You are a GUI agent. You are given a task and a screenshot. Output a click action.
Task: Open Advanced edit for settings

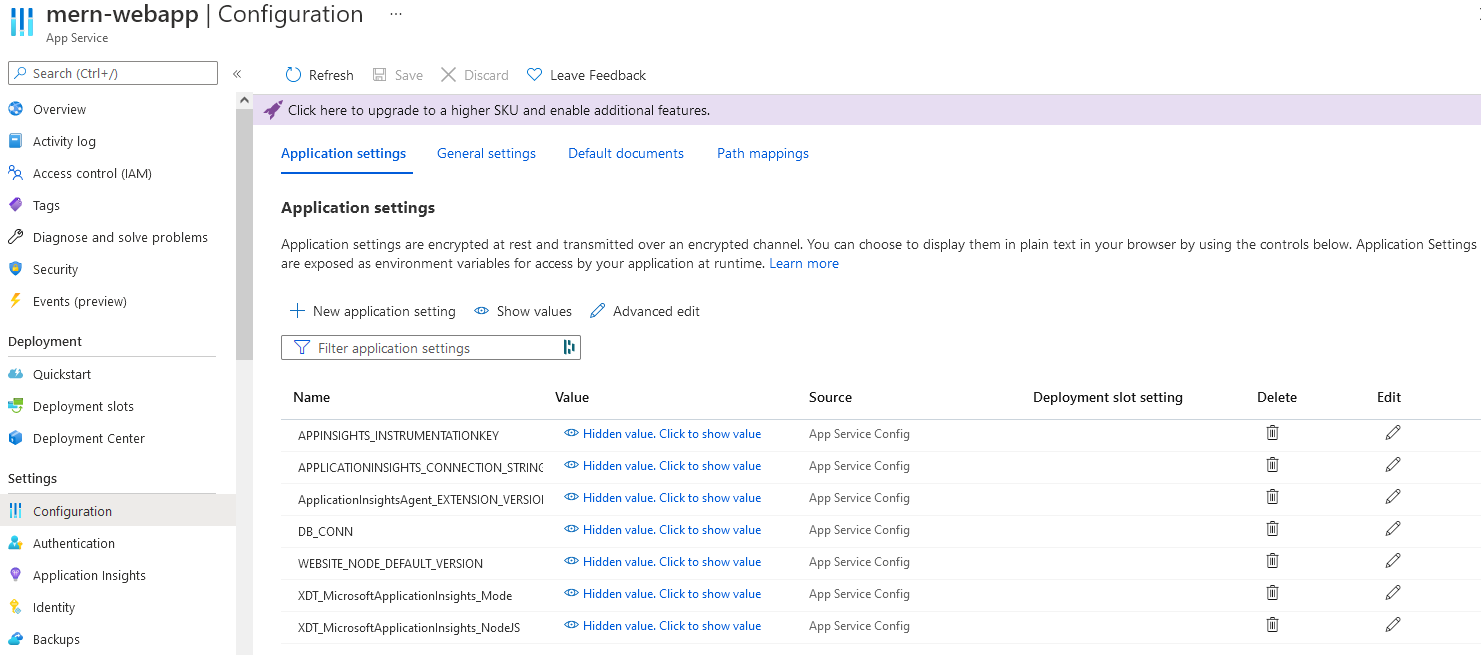click(645, 311)
